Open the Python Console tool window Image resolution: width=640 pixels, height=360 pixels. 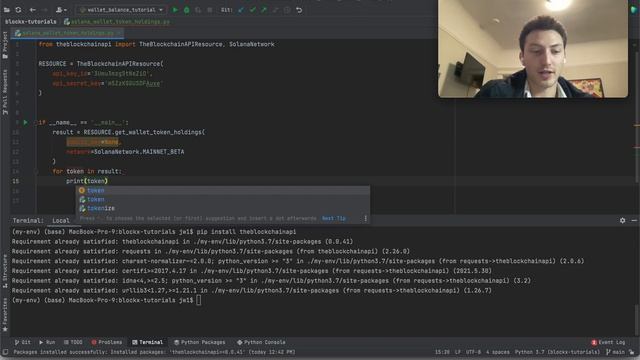(261, 342)
